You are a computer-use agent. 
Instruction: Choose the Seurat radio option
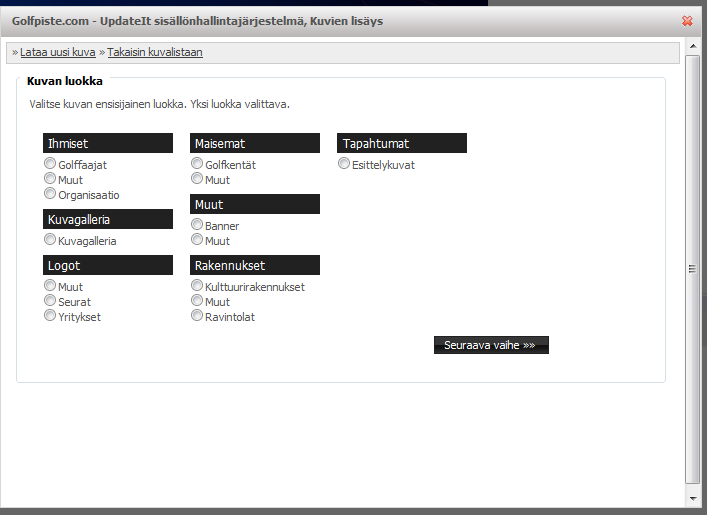pos(50,300)
